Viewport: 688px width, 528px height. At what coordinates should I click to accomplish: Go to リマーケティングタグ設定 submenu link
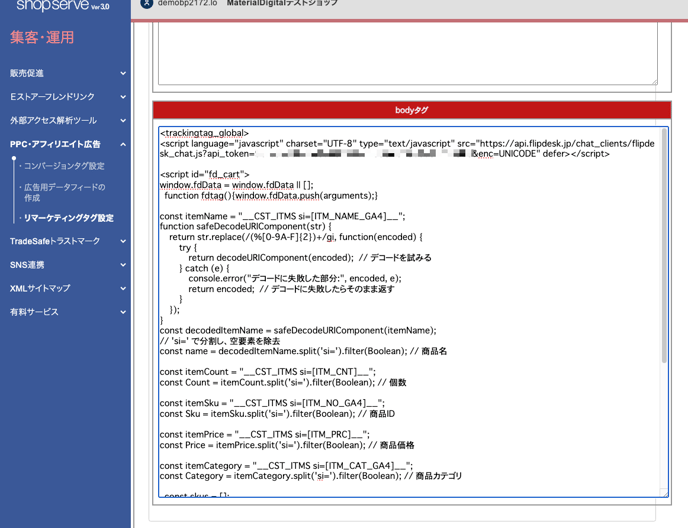coord(68,218)
